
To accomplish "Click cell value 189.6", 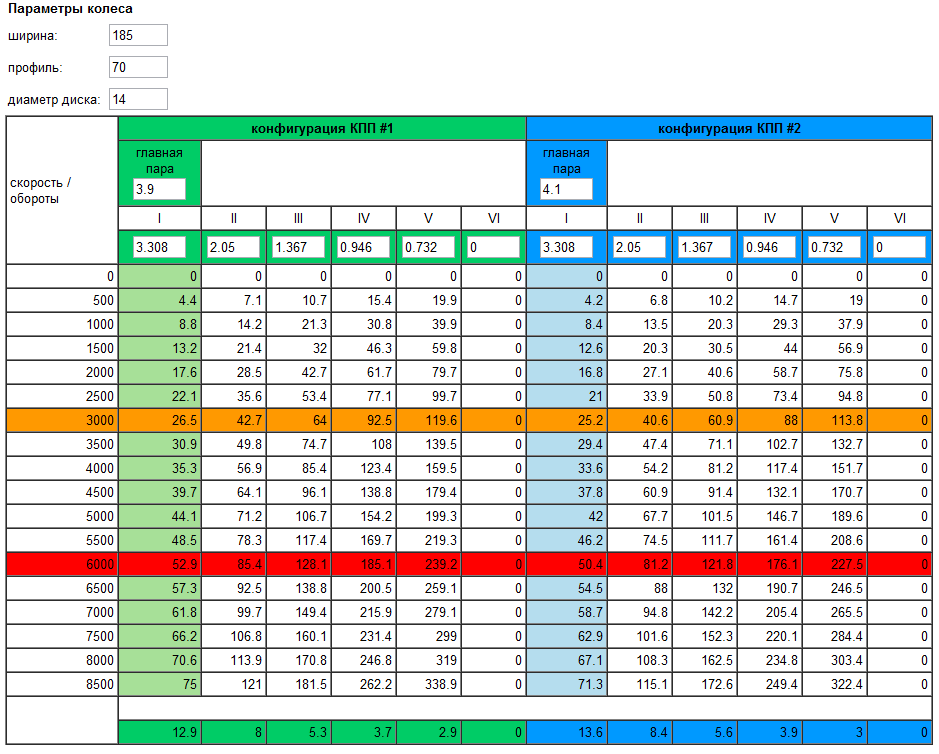I will (835, 516).
